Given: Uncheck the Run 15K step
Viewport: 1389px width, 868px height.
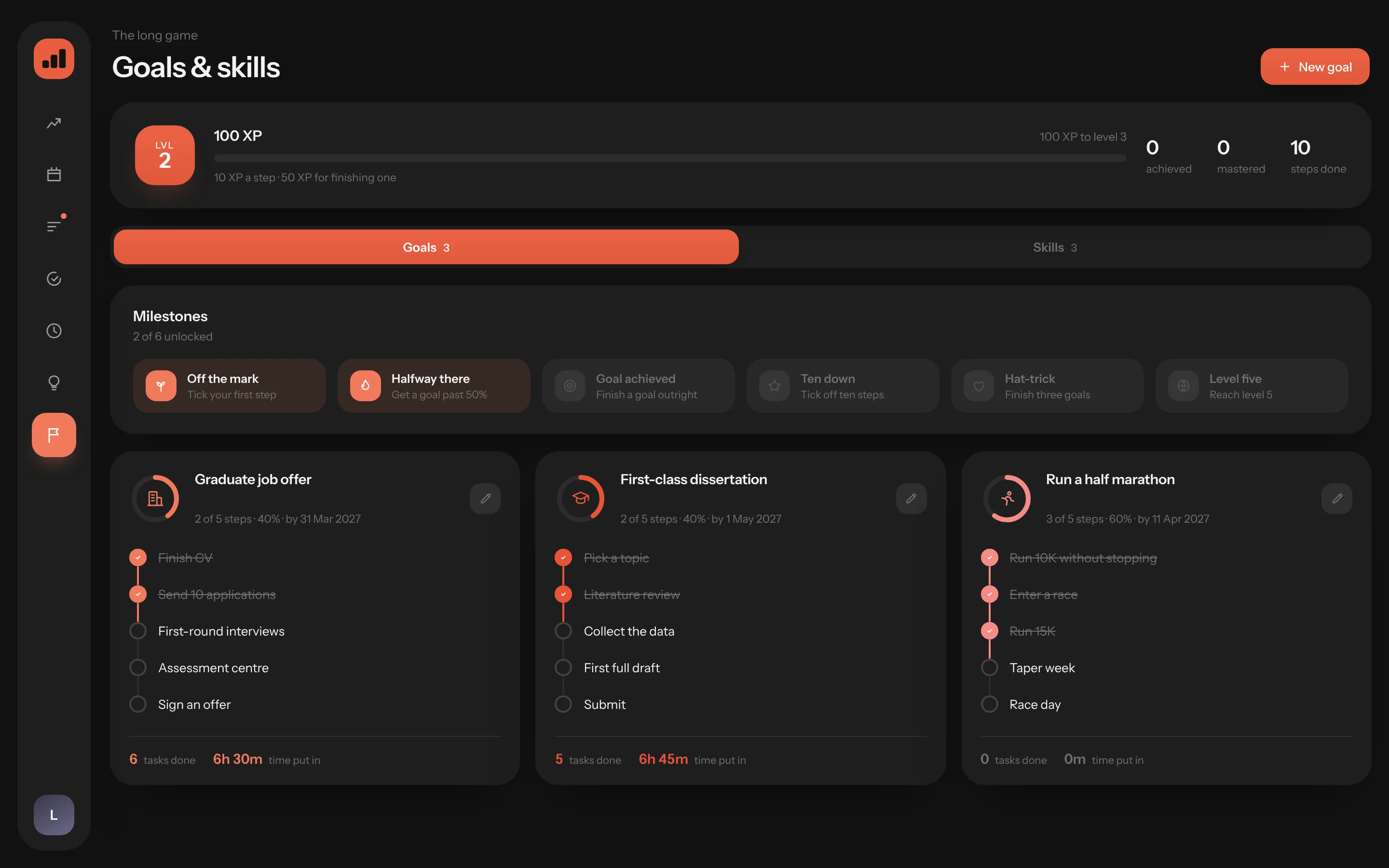Looking at the screenshot, I should (x=990, y=631).
